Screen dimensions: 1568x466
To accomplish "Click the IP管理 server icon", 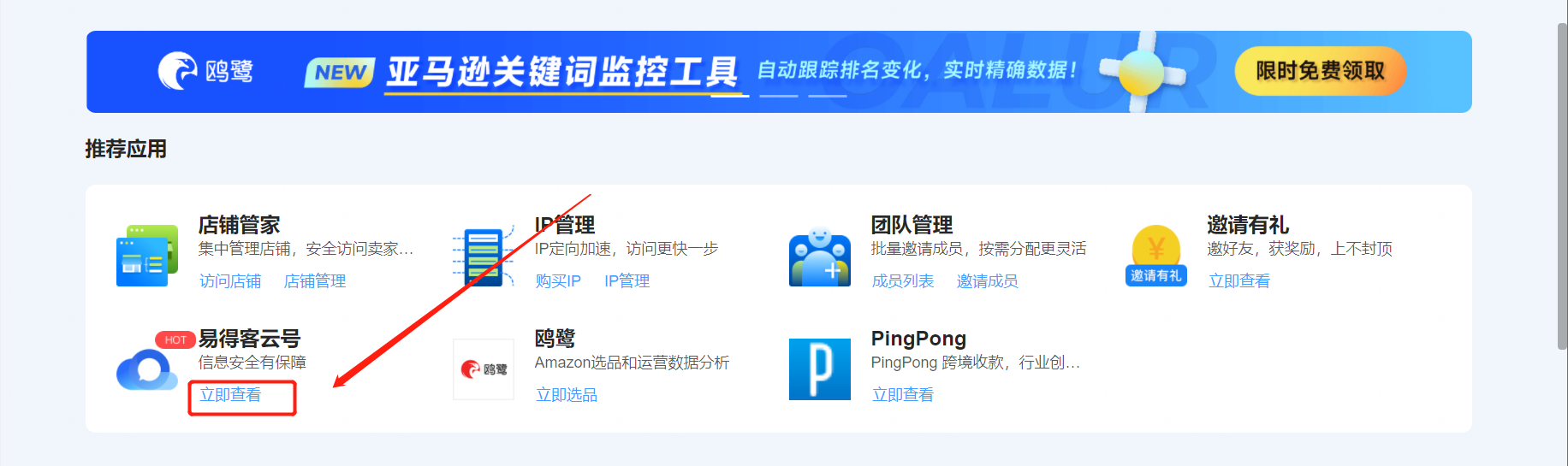I will 483,255.
